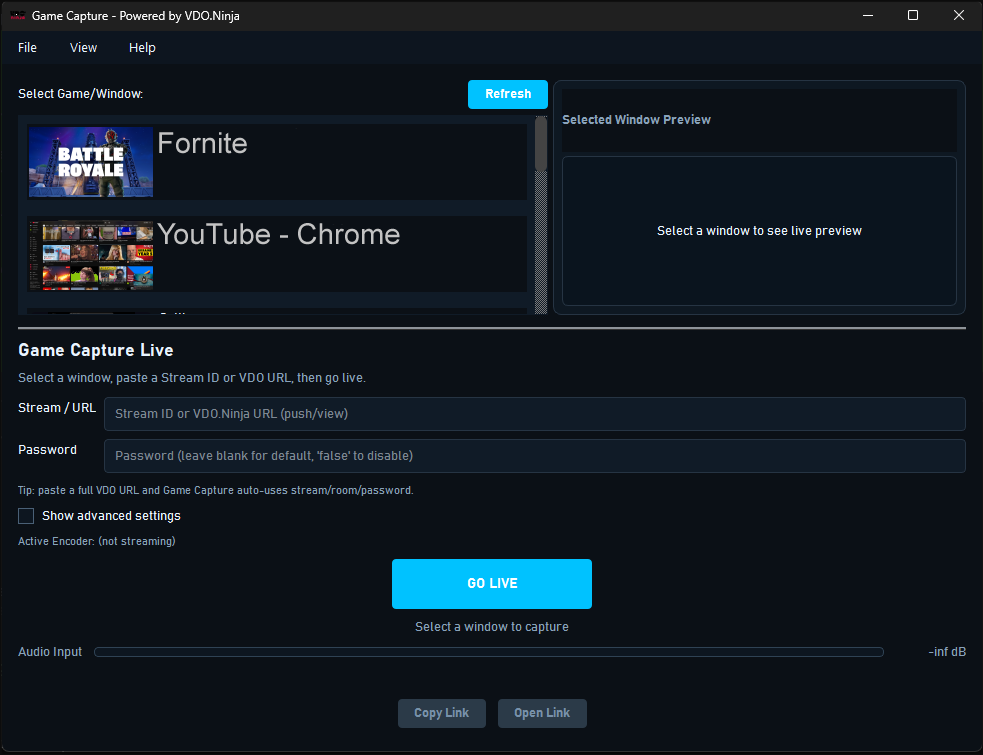983x755 pixels.
Task: Click the Password input field
Action: (x=535, y=455)
